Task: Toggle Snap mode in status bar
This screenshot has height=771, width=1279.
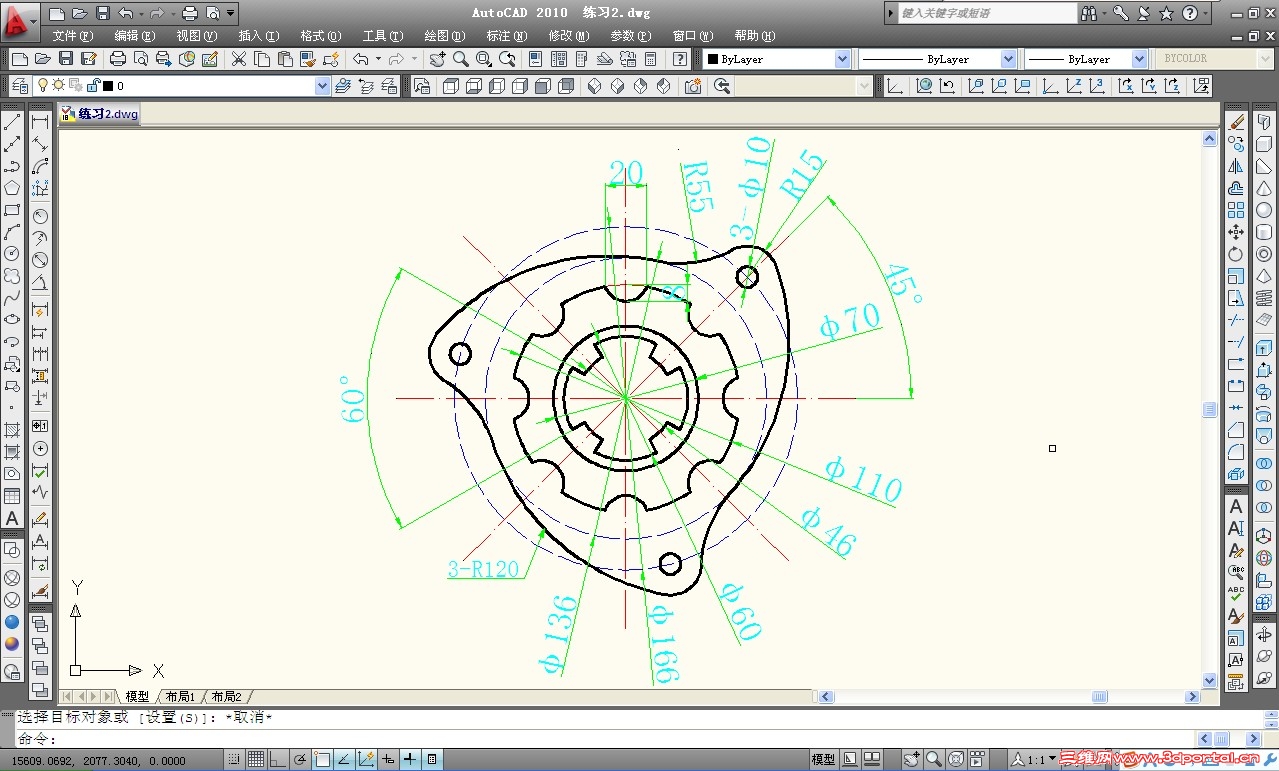Action: tap(233, 759)
